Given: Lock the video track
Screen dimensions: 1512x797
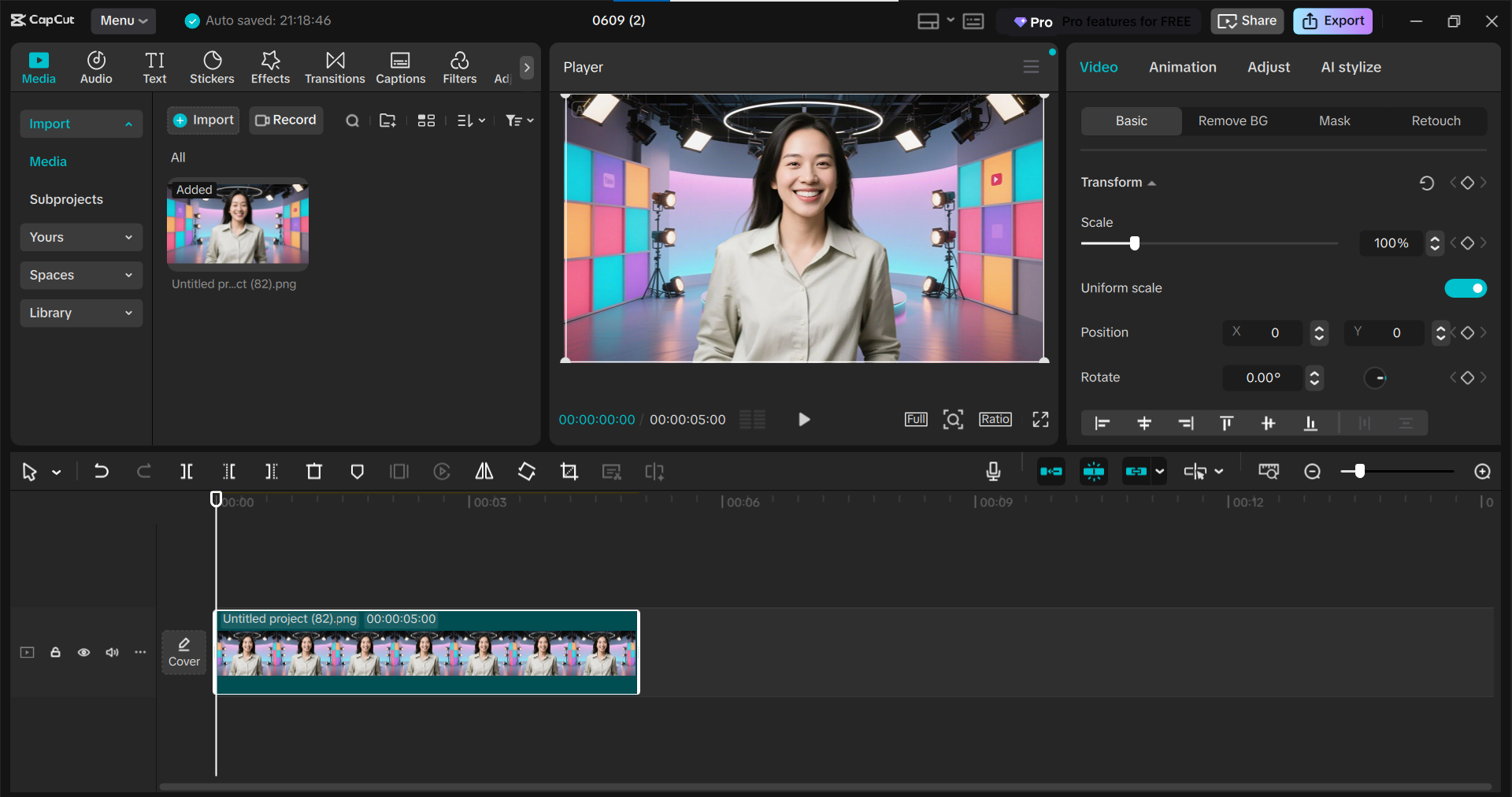Looking at the screenshot, I should tap(55, 652).
